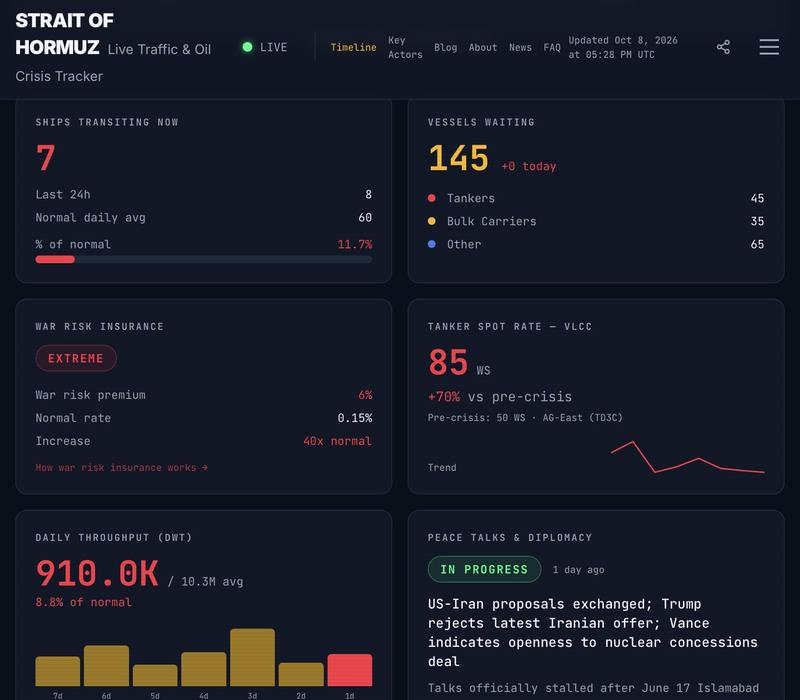
Task: Click the '+0 today' change text
Action: pos(529,166)
